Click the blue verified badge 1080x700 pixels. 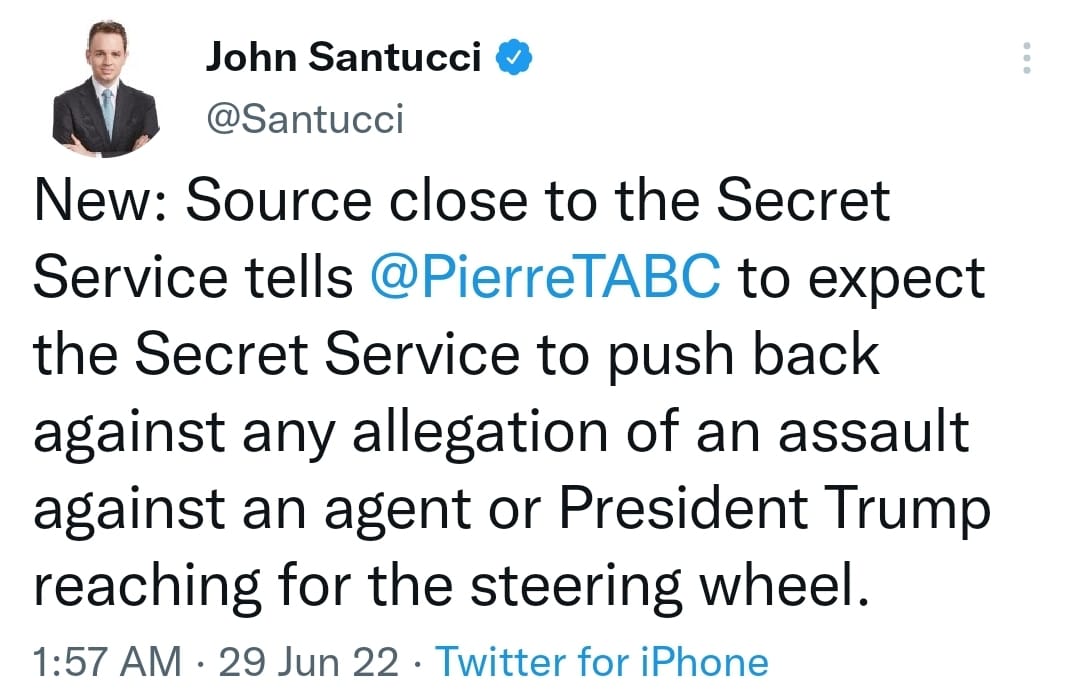click(x=515, y=59)
